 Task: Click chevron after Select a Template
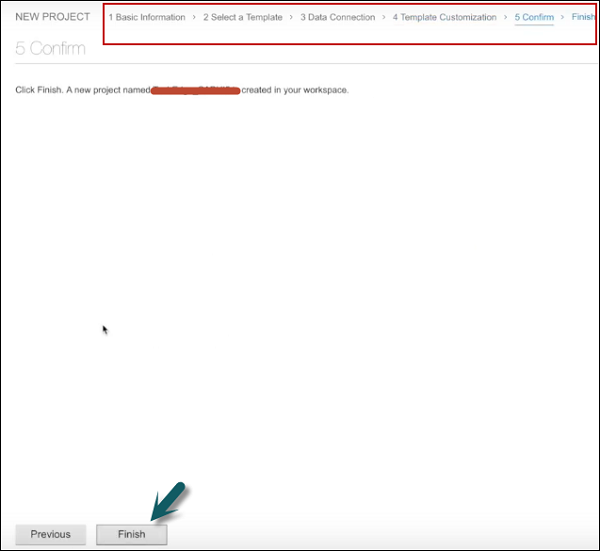click(x=291, y=17)
